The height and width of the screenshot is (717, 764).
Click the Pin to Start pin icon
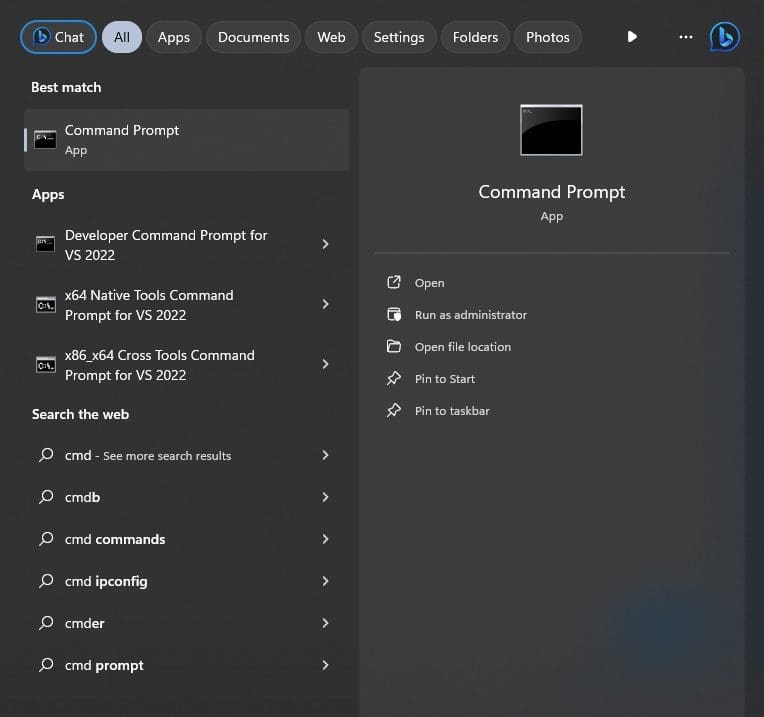coord(394,379)
